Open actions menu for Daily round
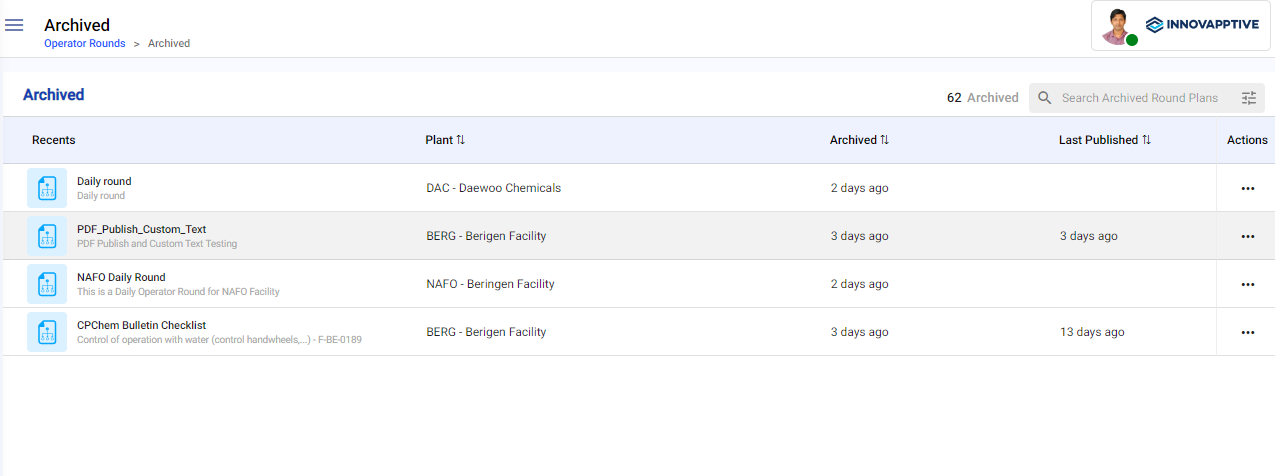 [1247, 188]
